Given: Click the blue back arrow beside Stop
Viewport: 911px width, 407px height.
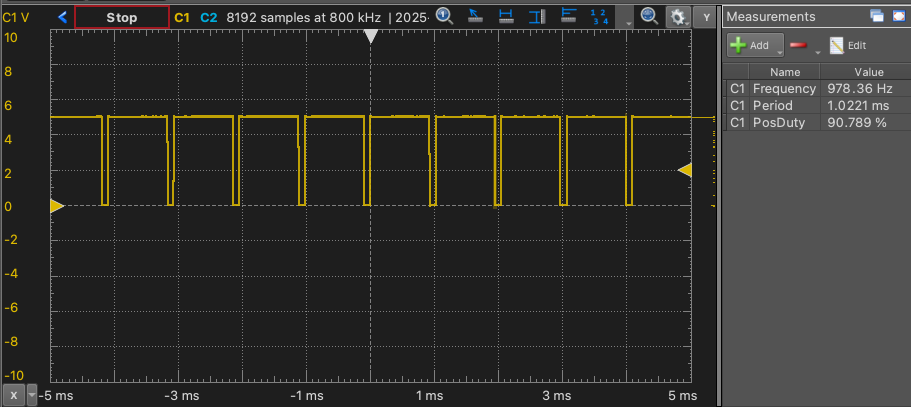Looking at the screenshot, I should [x=63, y=17].
